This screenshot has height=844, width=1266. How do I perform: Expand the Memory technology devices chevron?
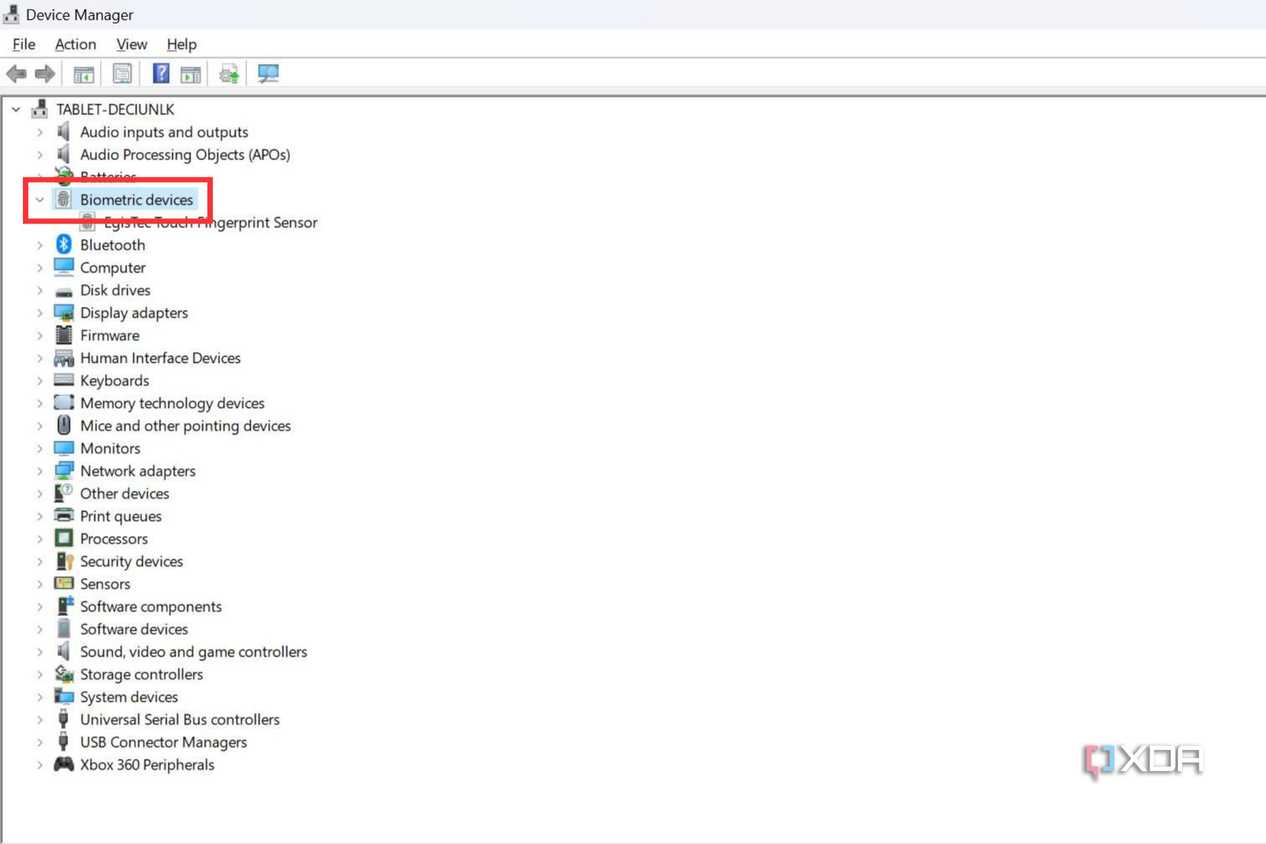[40, 403]
